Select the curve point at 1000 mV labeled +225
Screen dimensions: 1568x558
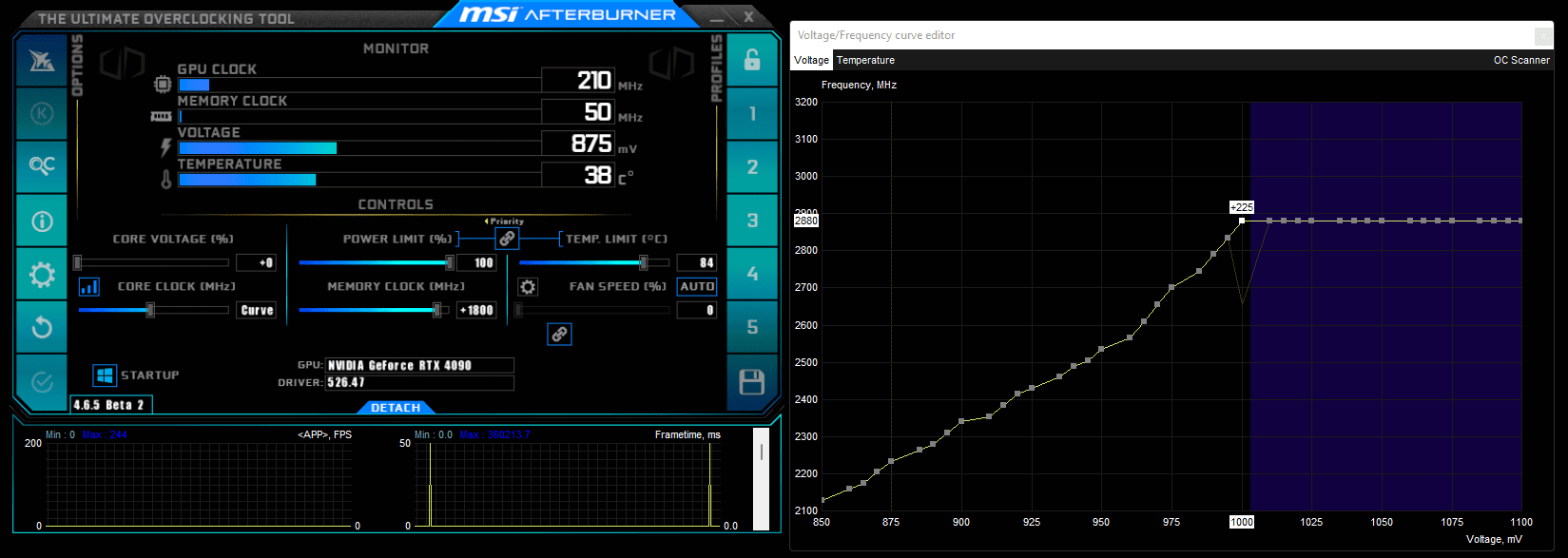[x=1242, y=221]
